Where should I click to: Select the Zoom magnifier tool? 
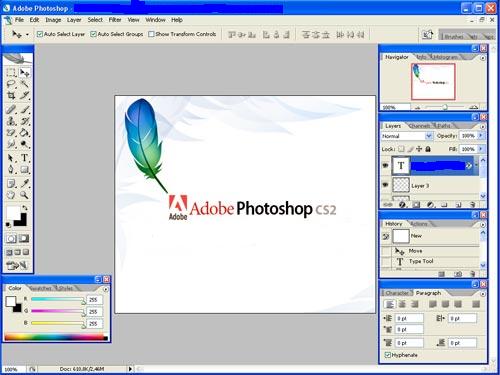24,195
